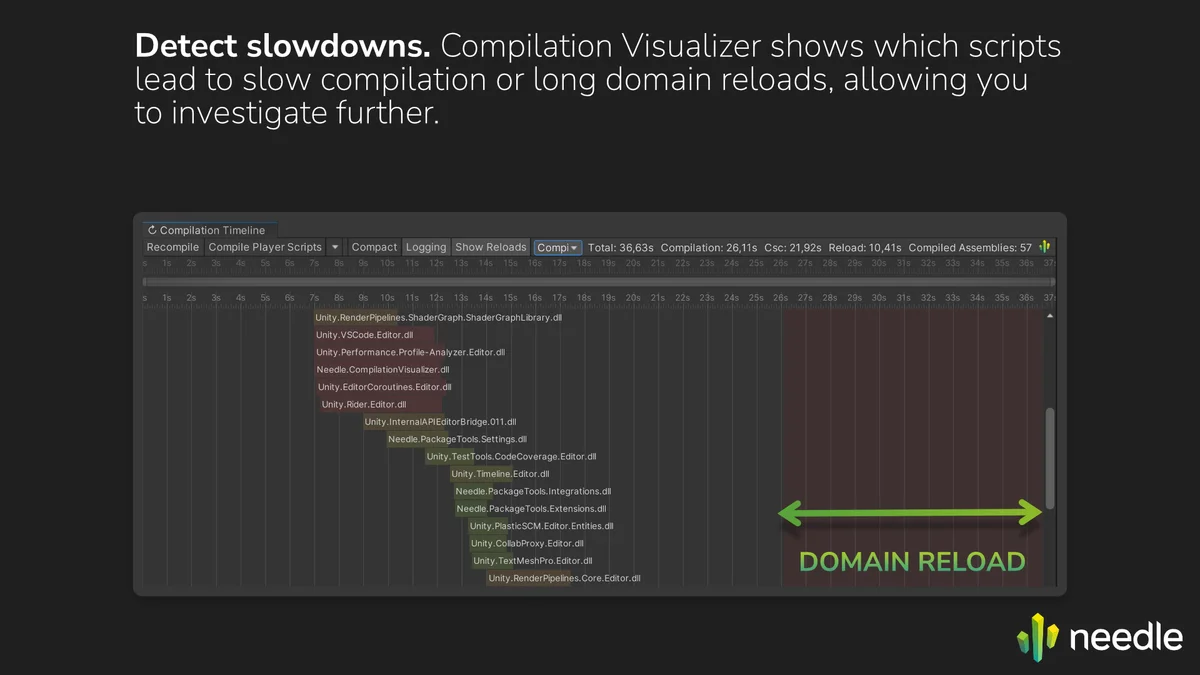
Task: Open dropdown arrow beside Compile Player Scripts
Action: [x=335, y=247]
